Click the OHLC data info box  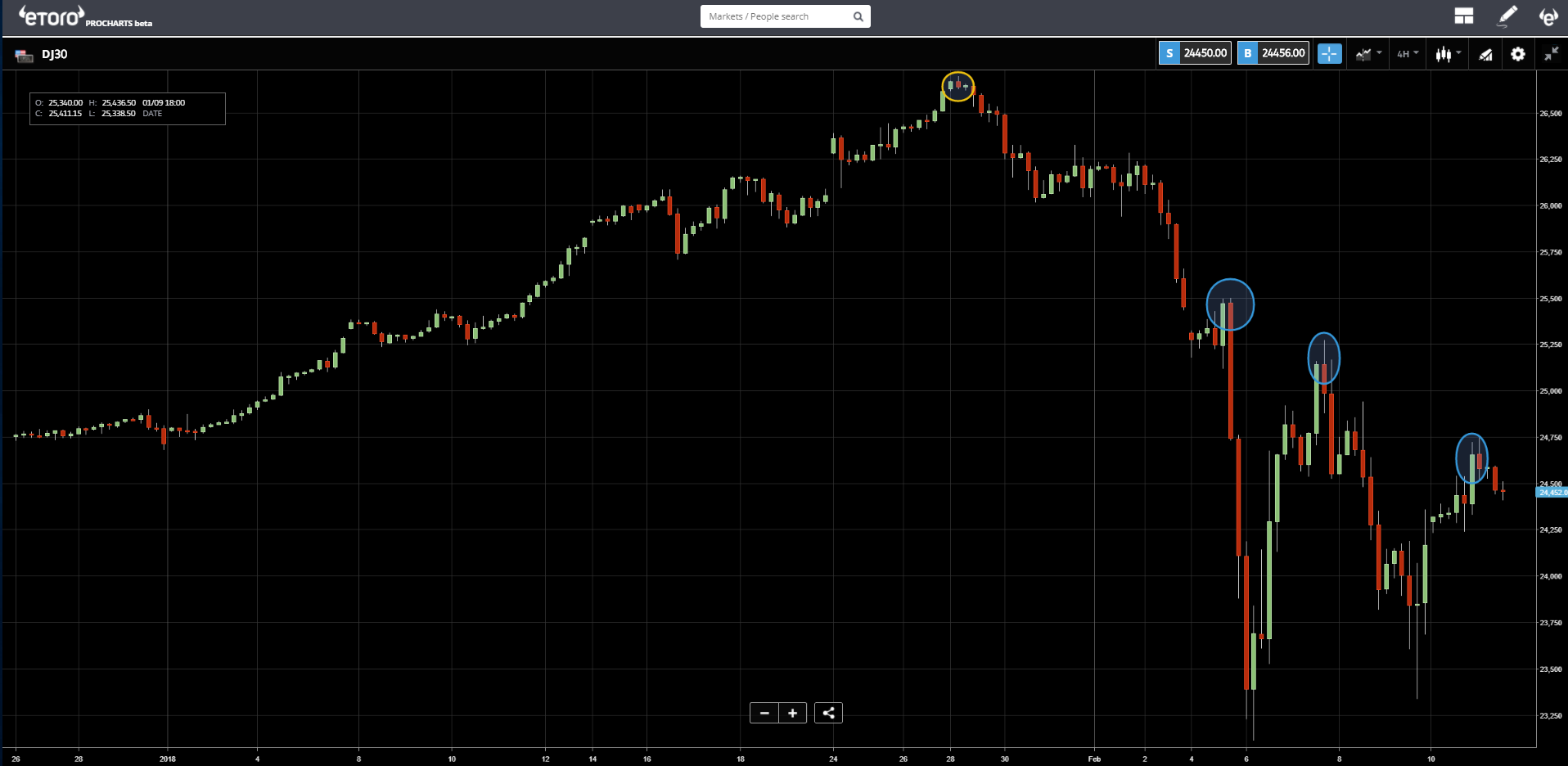click(x=128, y=108)
